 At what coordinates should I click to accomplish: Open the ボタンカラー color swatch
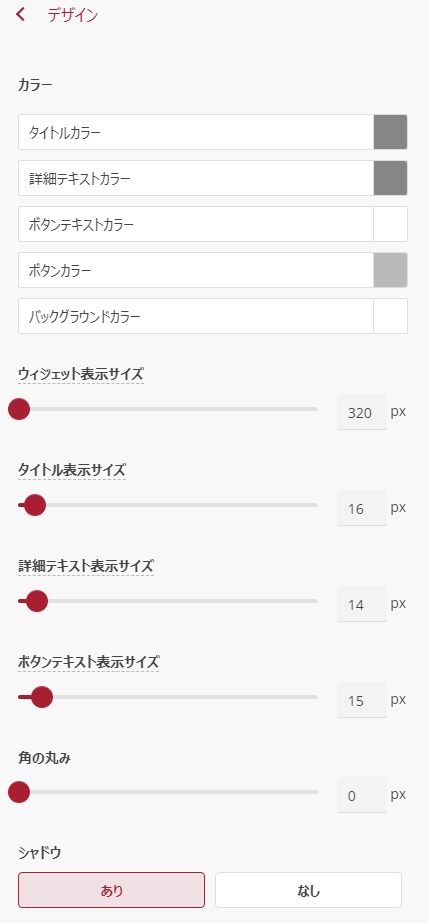point(390,270)
